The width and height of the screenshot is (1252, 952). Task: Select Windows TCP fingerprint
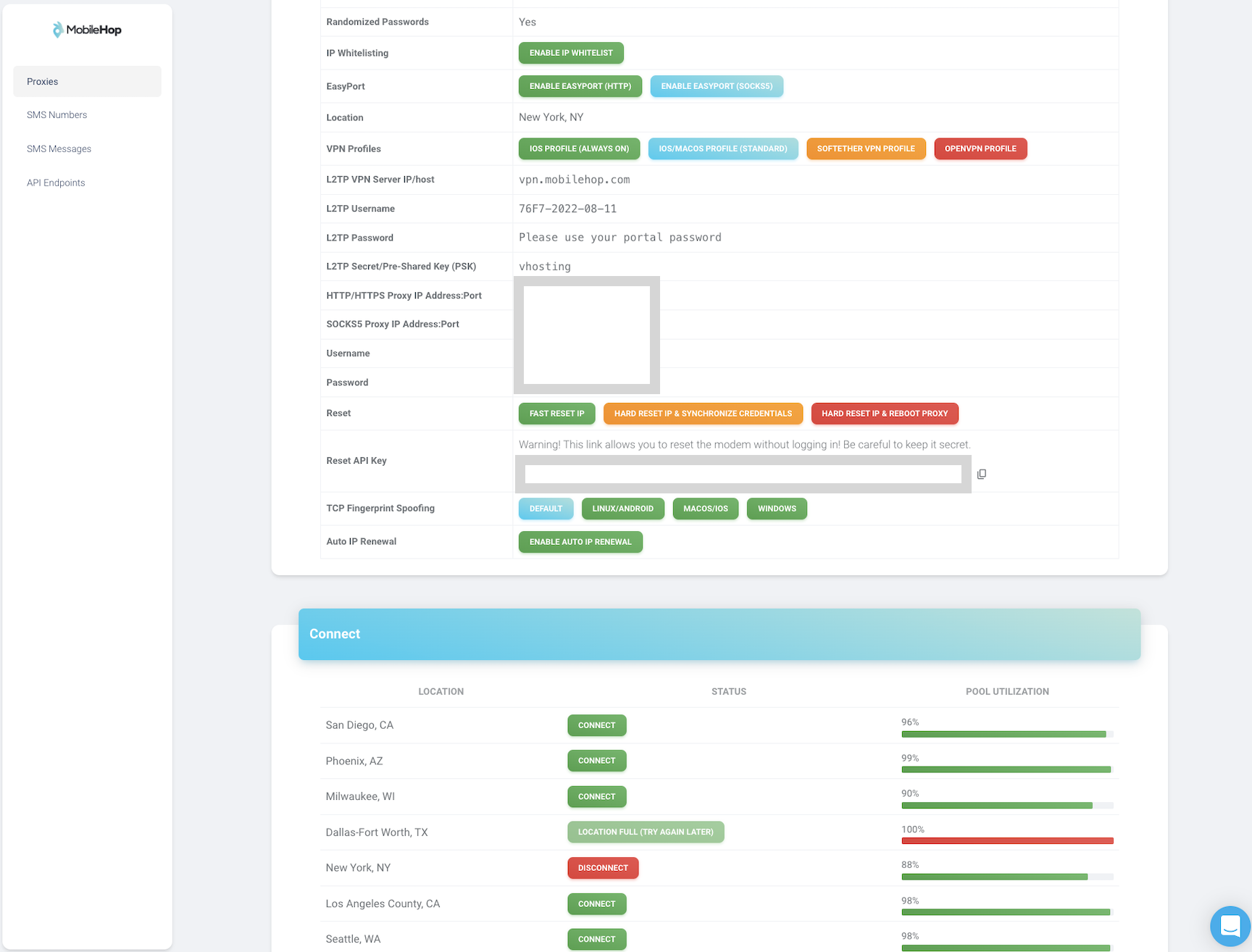[x=777, y=509]
